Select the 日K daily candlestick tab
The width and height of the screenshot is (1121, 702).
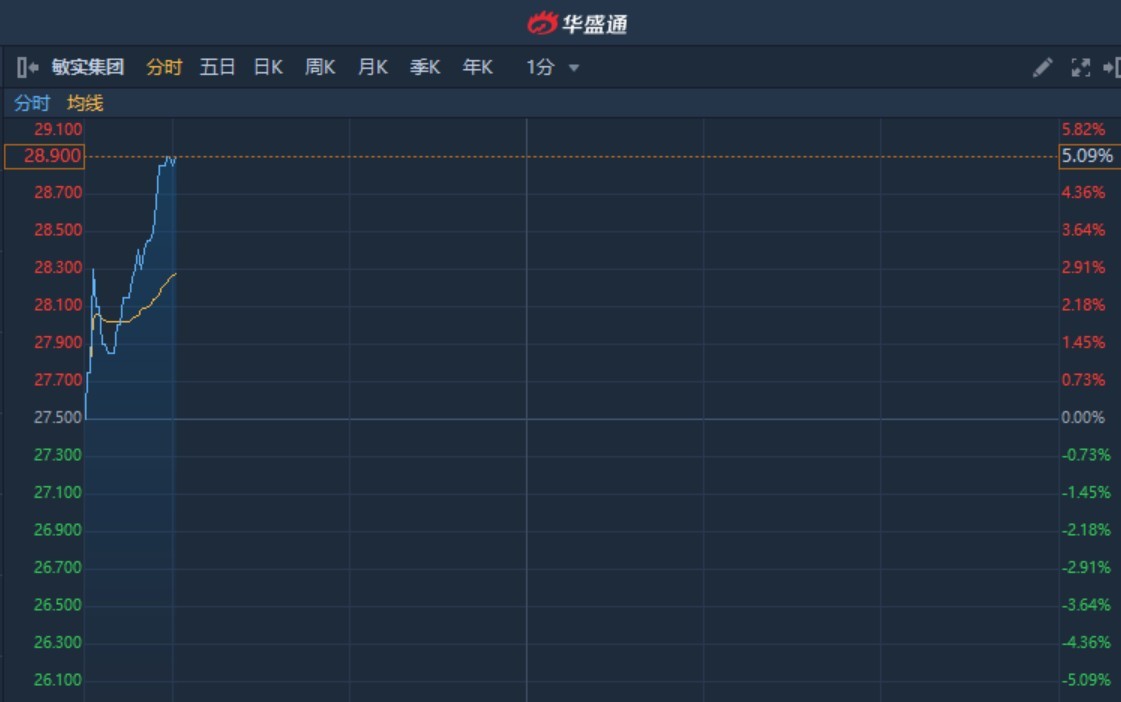tap(268, 68)
